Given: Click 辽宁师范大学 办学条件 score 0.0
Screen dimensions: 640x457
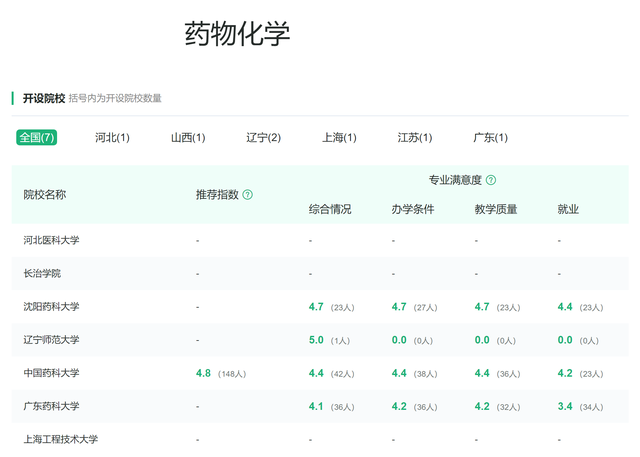Looking at the screenshot, I should pyautogui.click(x=399, y=340).
